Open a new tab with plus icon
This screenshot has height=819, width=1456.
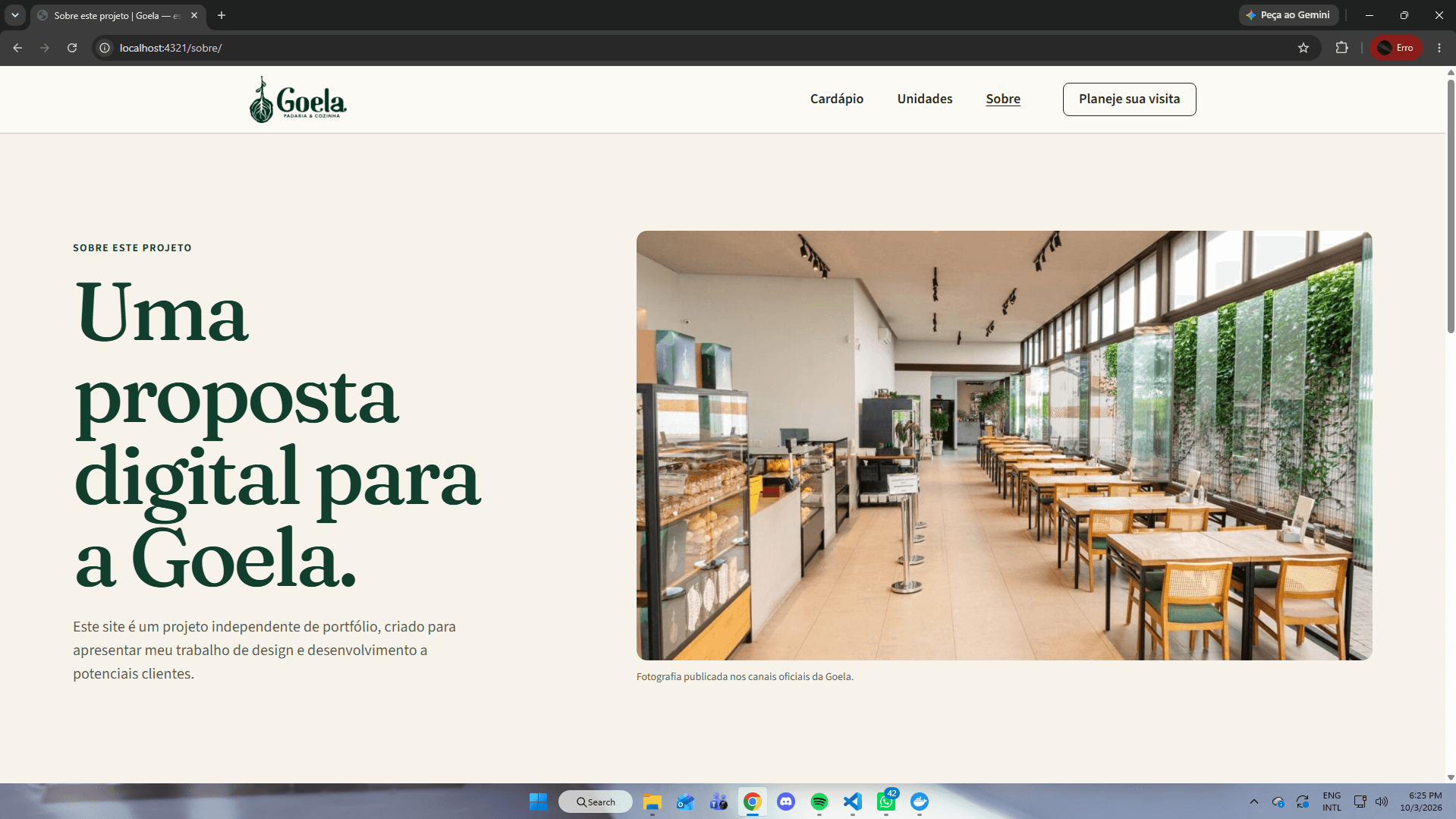point(222,15)
